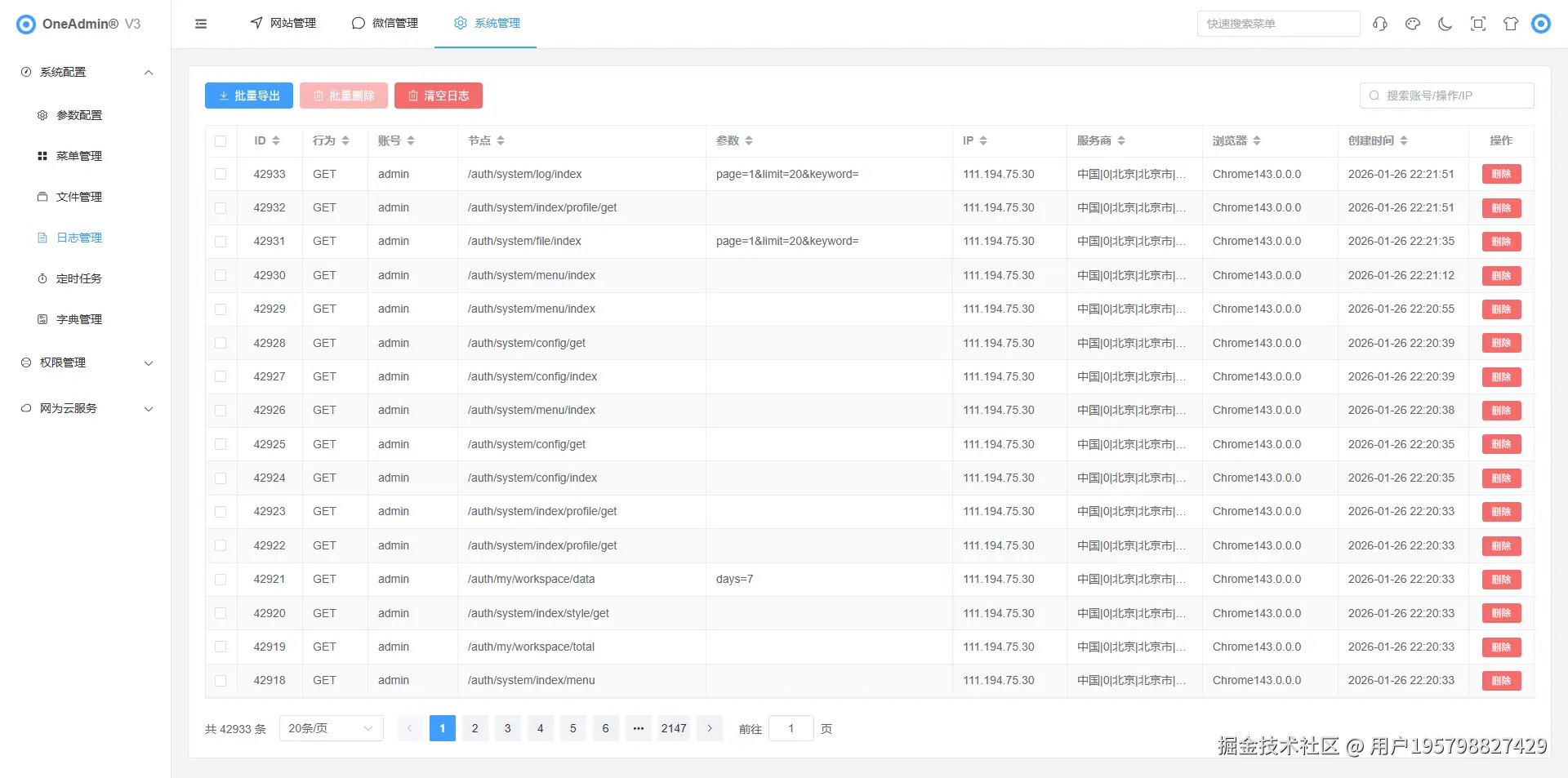Click the node text /auth/my/workspace/data
Screen dimensions: 1568x778
click(x=531, y=579)
